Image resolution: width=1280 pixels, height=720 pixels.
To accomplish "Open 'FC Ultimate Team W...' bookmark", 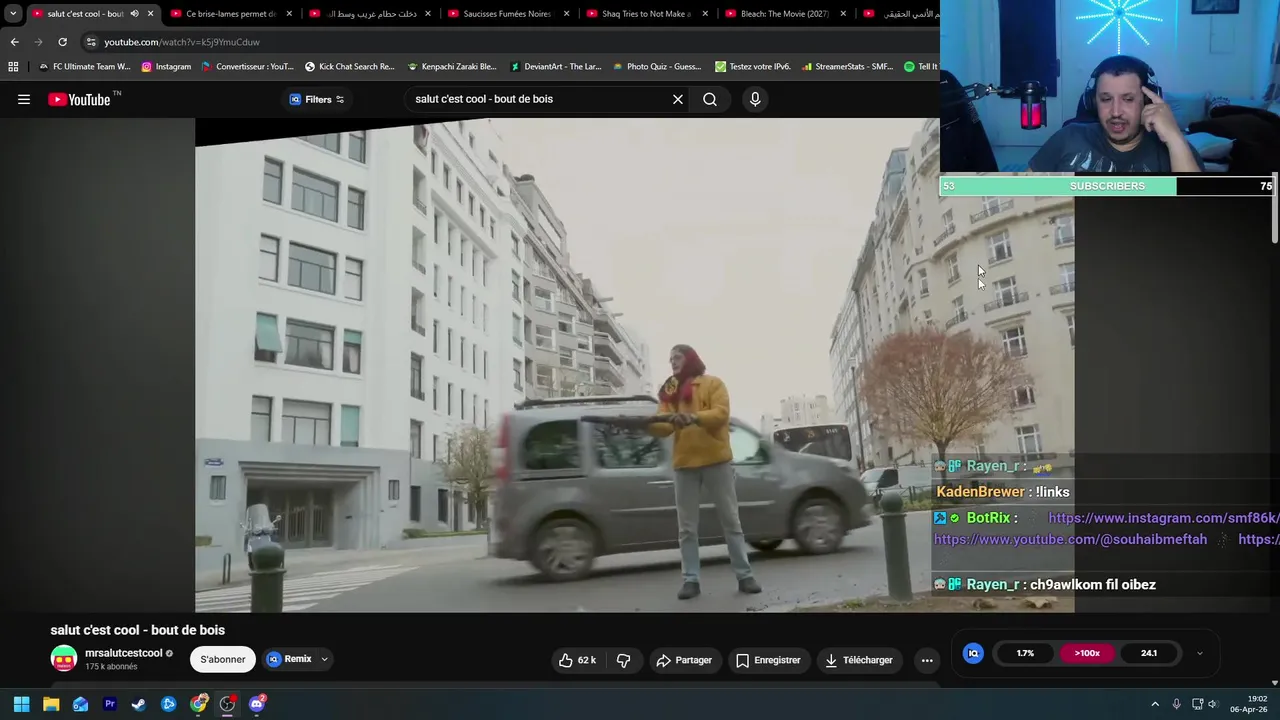I will point(84,67).
